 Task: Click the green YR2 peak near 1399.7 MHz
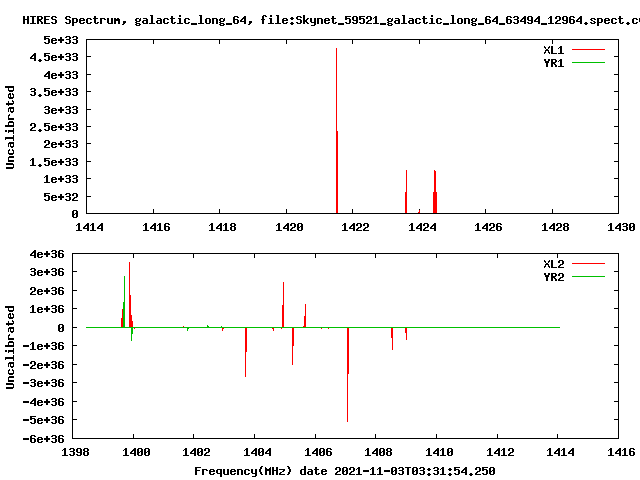124,302
